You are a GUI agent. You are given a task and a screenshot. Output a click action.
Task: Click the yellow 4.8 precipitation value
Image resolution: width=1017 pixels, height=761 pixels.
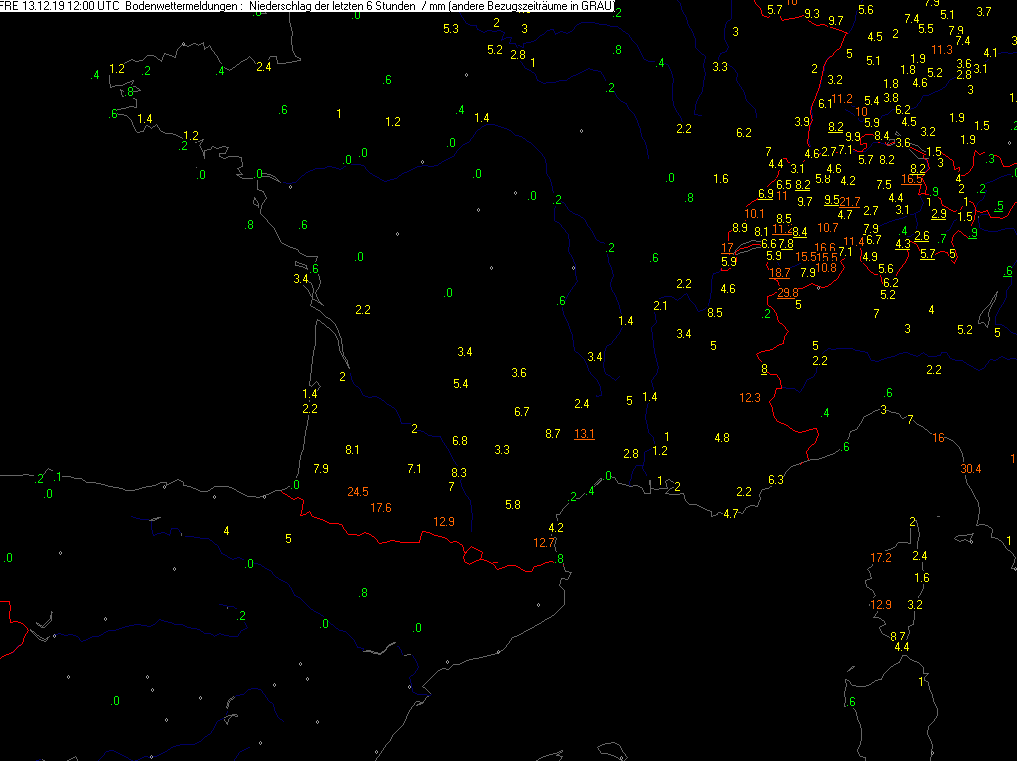click(721, 438)
